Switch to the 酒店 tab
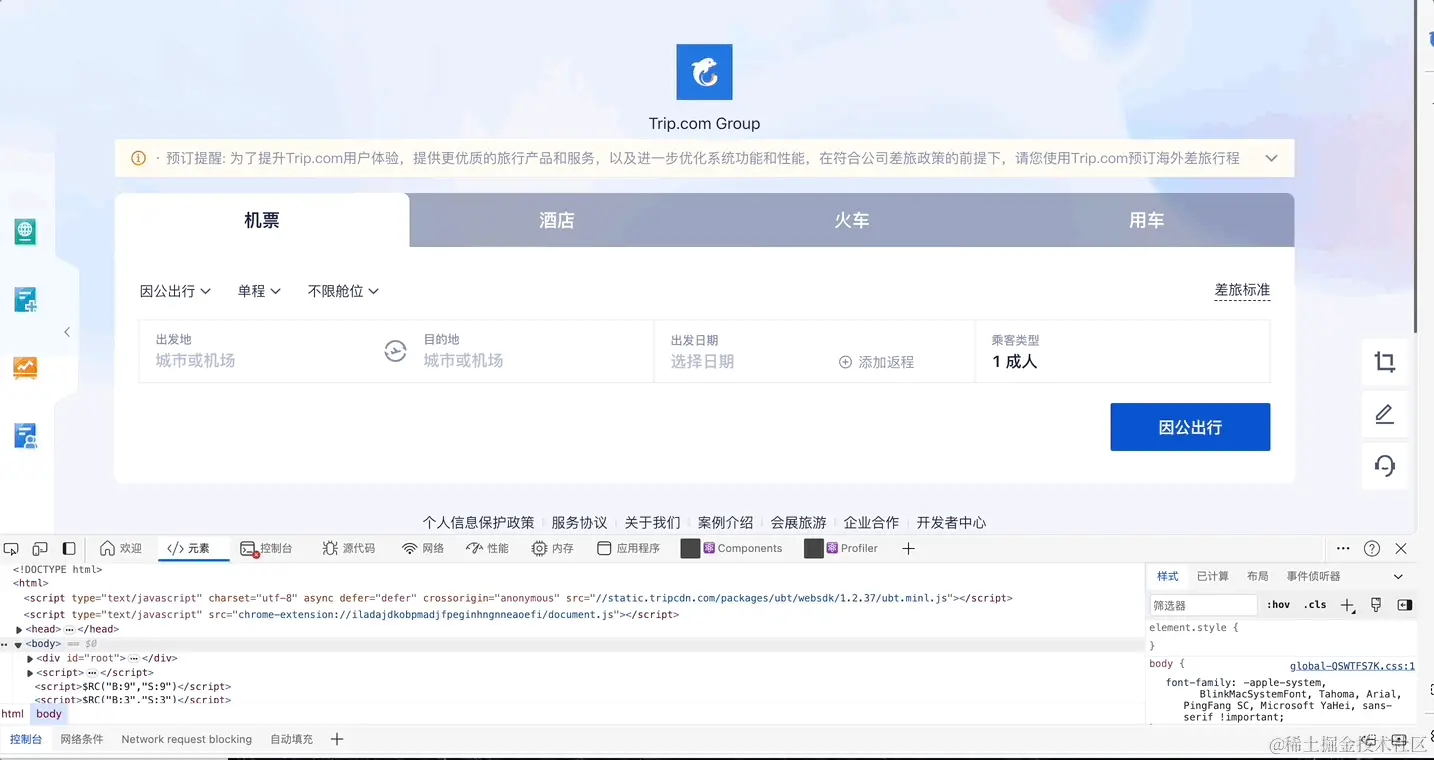Viewport: 1434px width, 760px height. 557,220
